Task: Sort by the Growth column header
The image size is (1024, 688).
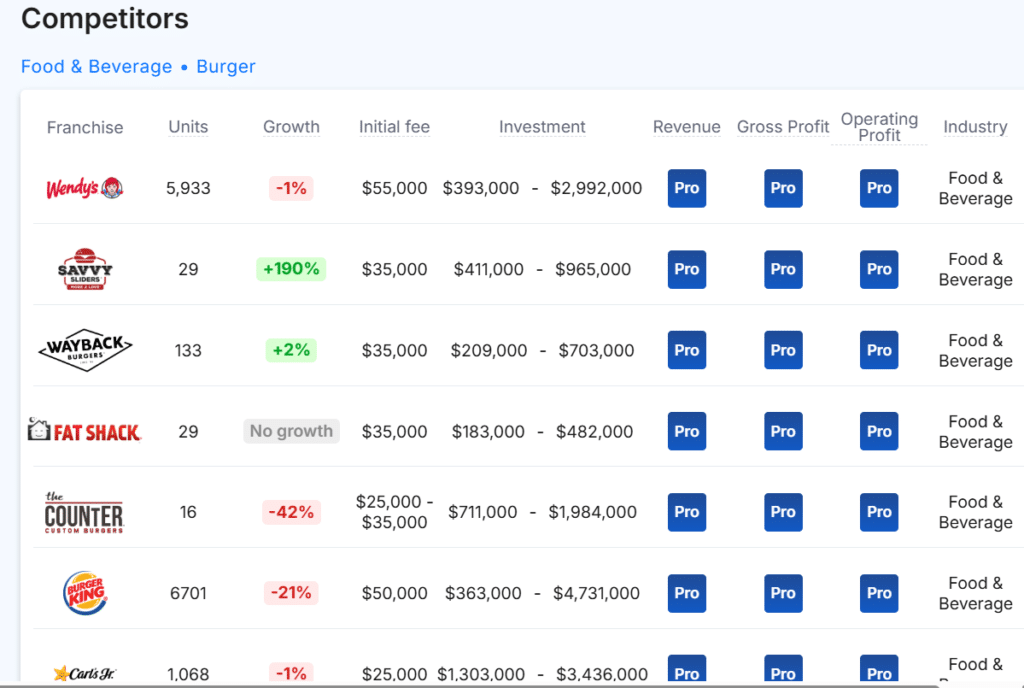Action: tap(291, 127)
